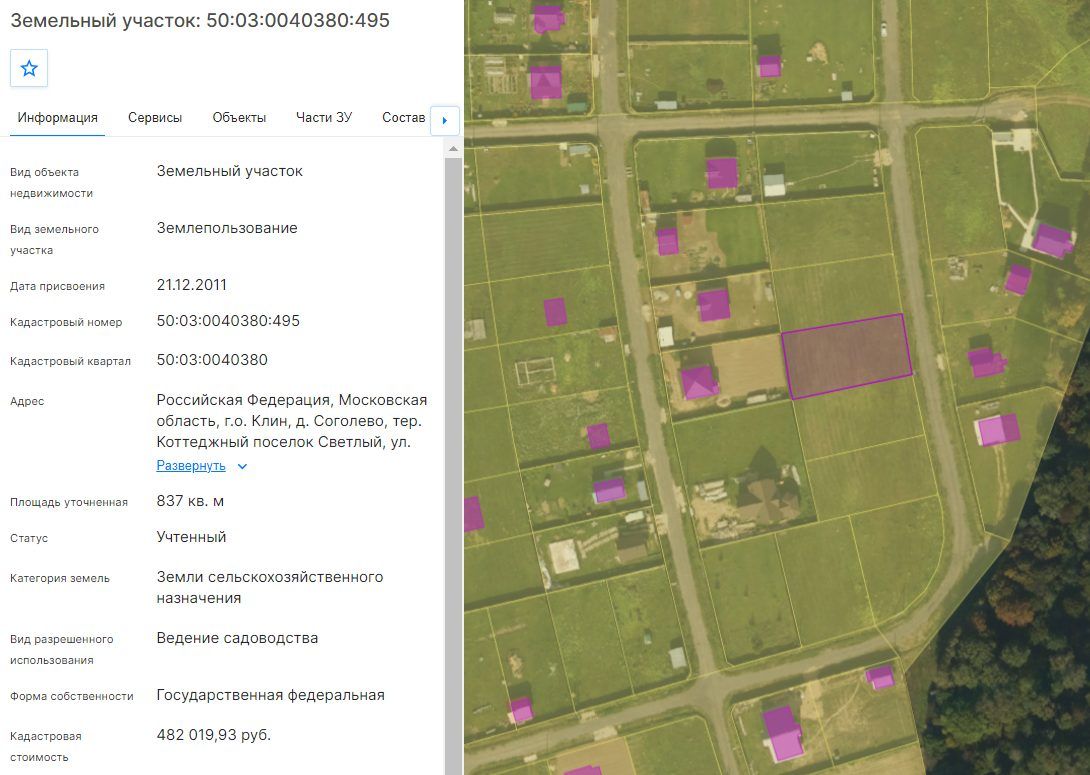Click the info panel vertical scrollbar thumb
This screenshot has width=1090, height=775.
(x=453, y=466)
